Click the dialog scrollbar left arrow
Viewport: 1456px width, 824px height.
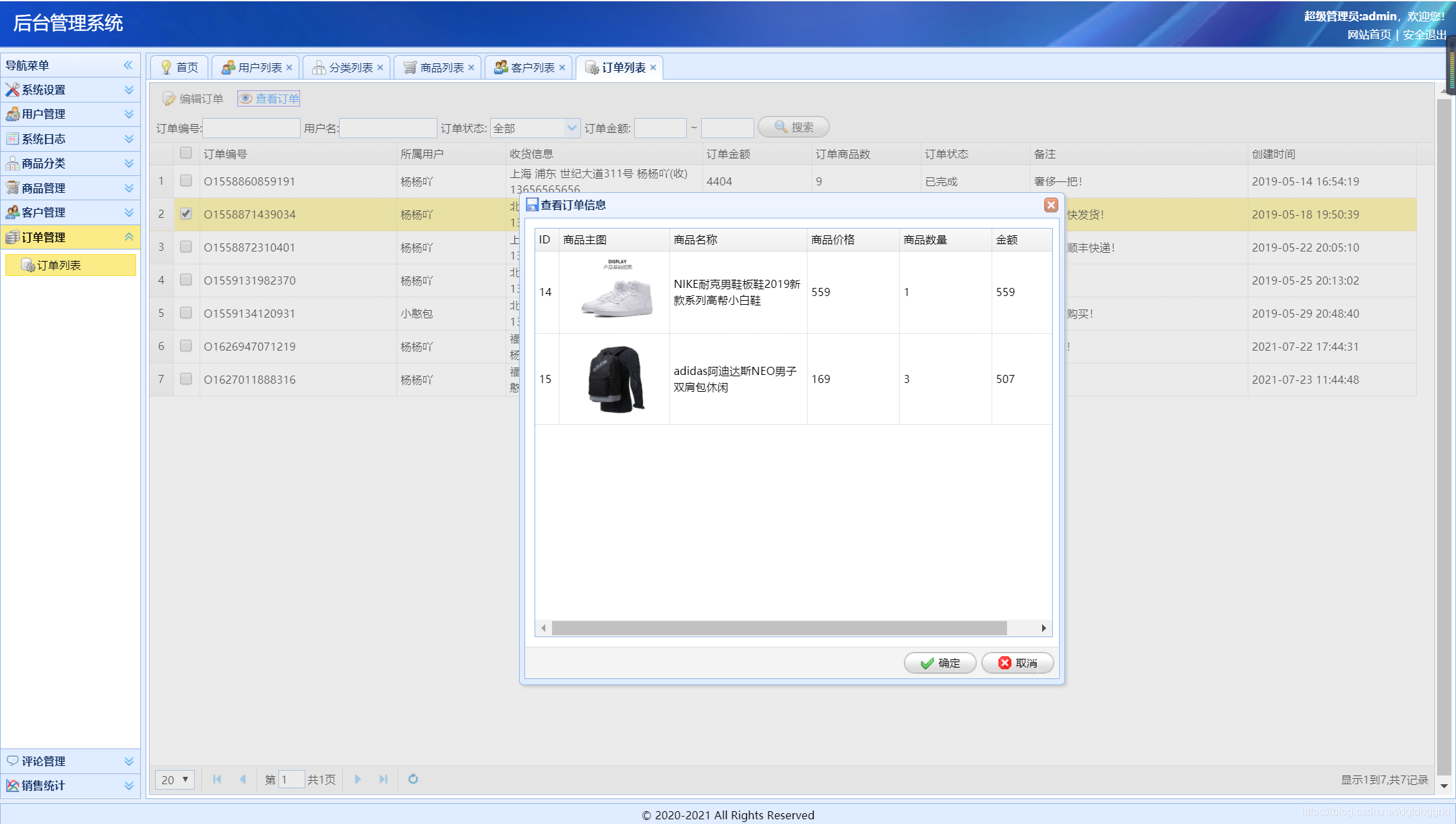coord(543,628)
